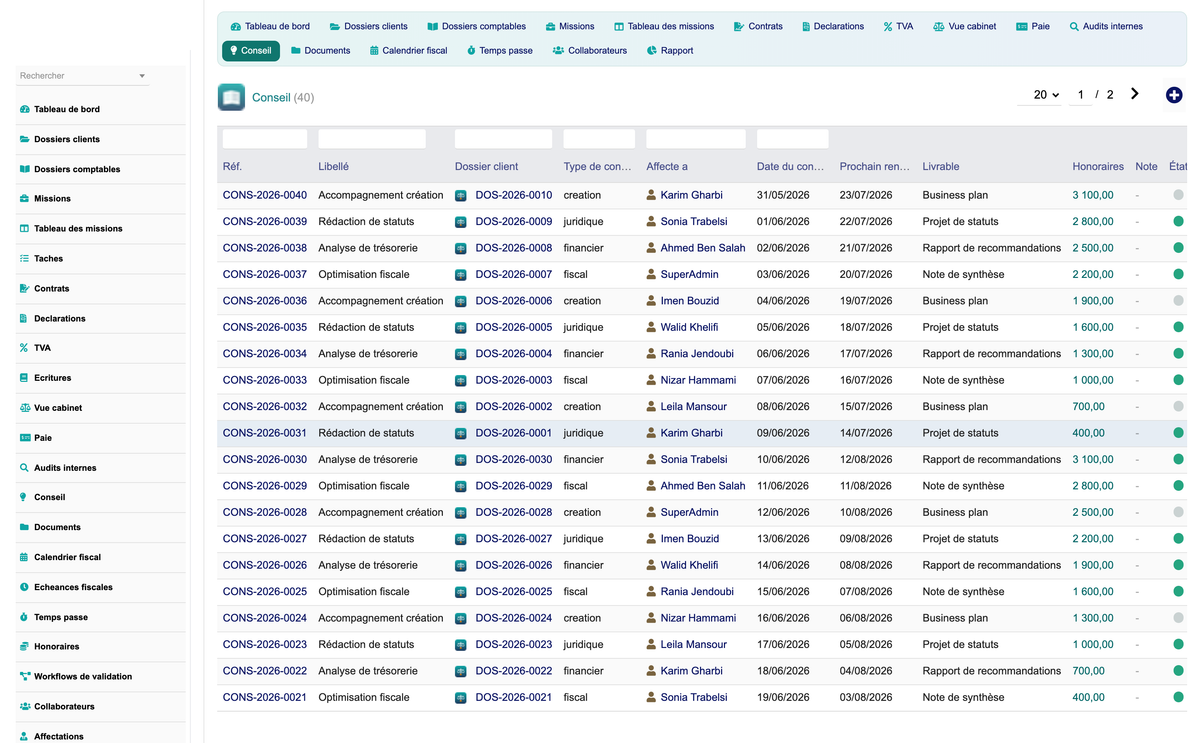Click the Collaborateurs people icon in sidebar
The width and height of the screenshot is (1200, 743).
coord(24,706)
